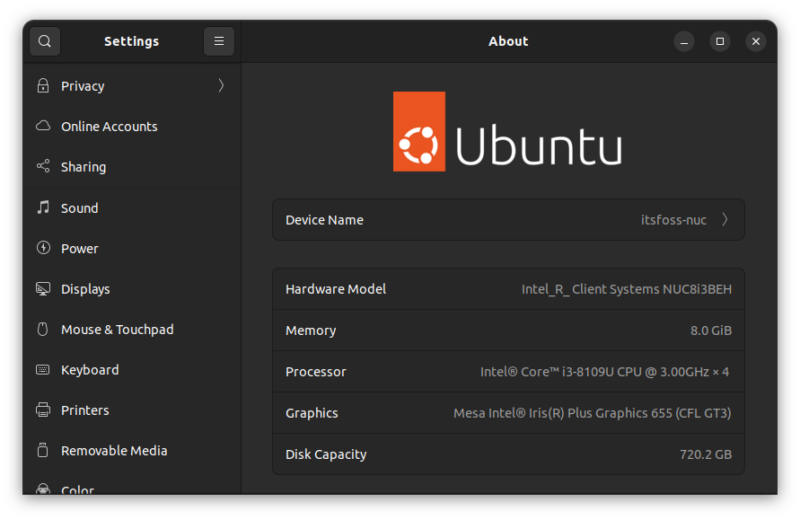Select Keyboard settings
The image size is (800, 520).
132,369
